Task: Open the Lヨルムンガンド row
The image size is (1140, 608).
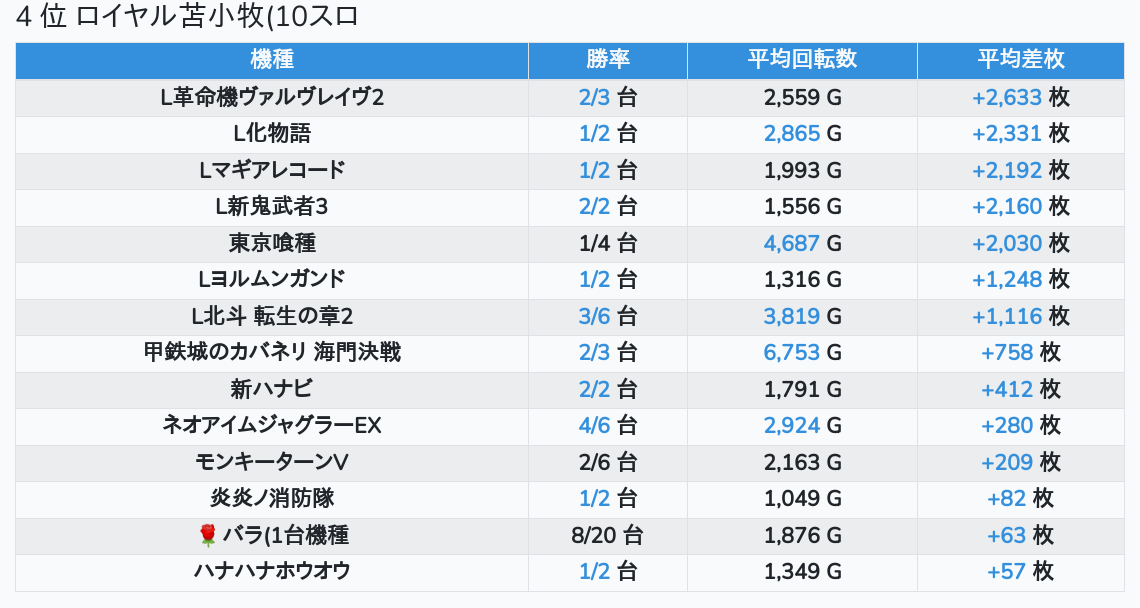Action: point(272,280)
